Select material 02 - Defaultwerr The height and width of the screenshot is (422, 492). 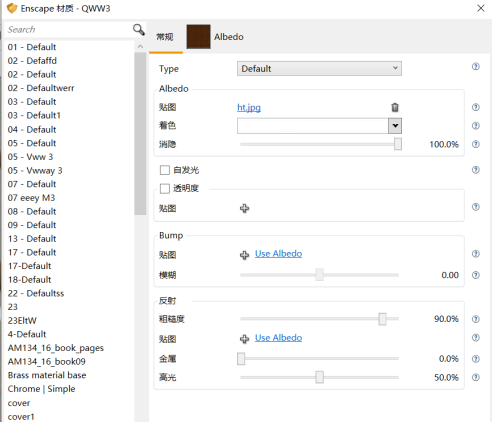point(41,88)
